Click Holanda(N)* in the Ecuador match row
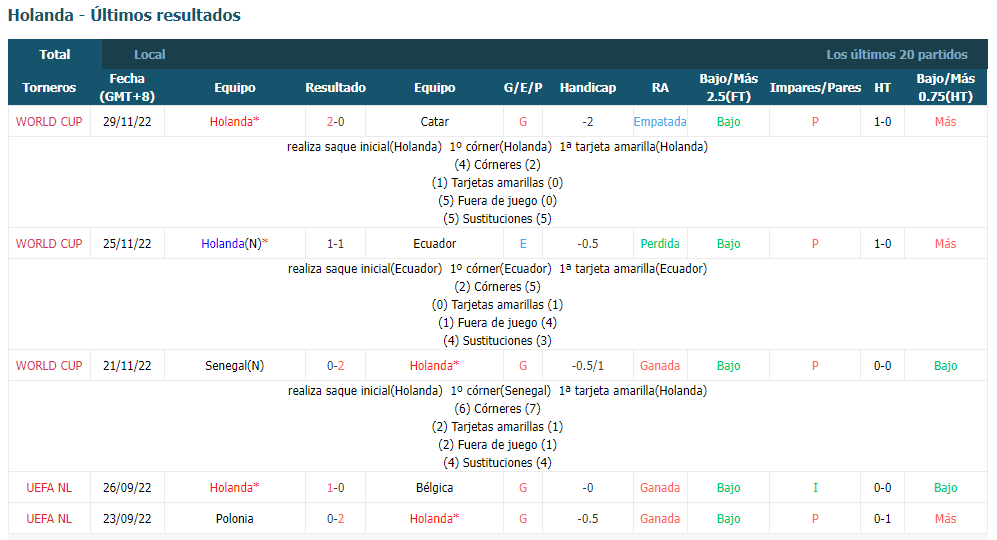997x540 pixels. coord(235,244)
